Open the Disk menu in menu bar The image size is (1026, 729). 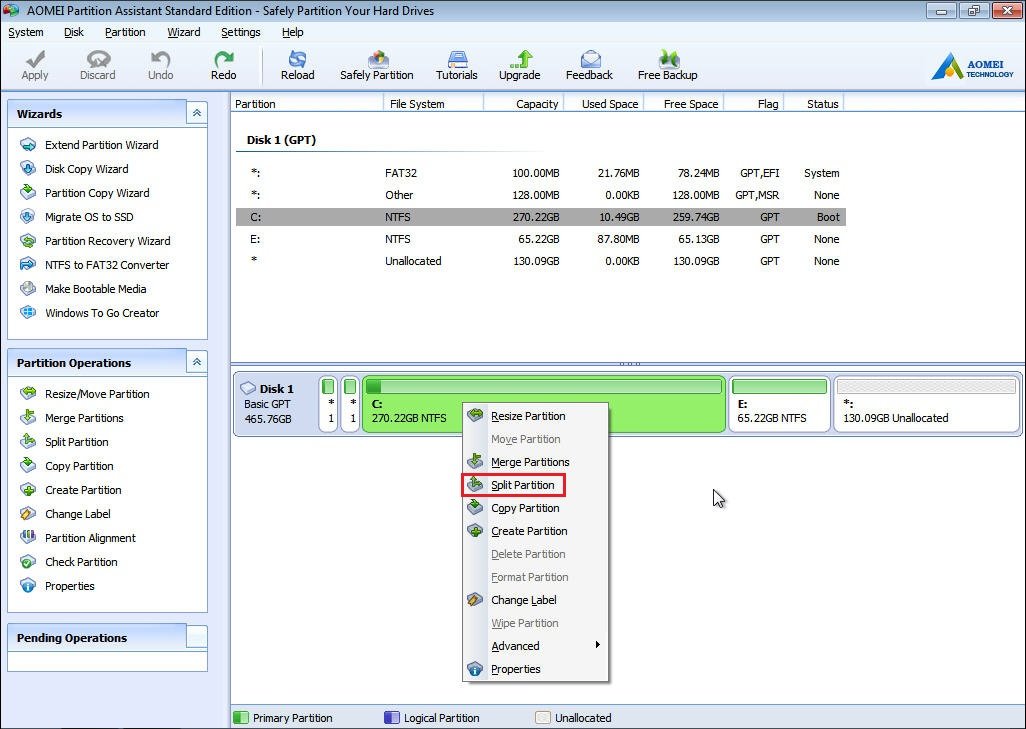[74, 32]
